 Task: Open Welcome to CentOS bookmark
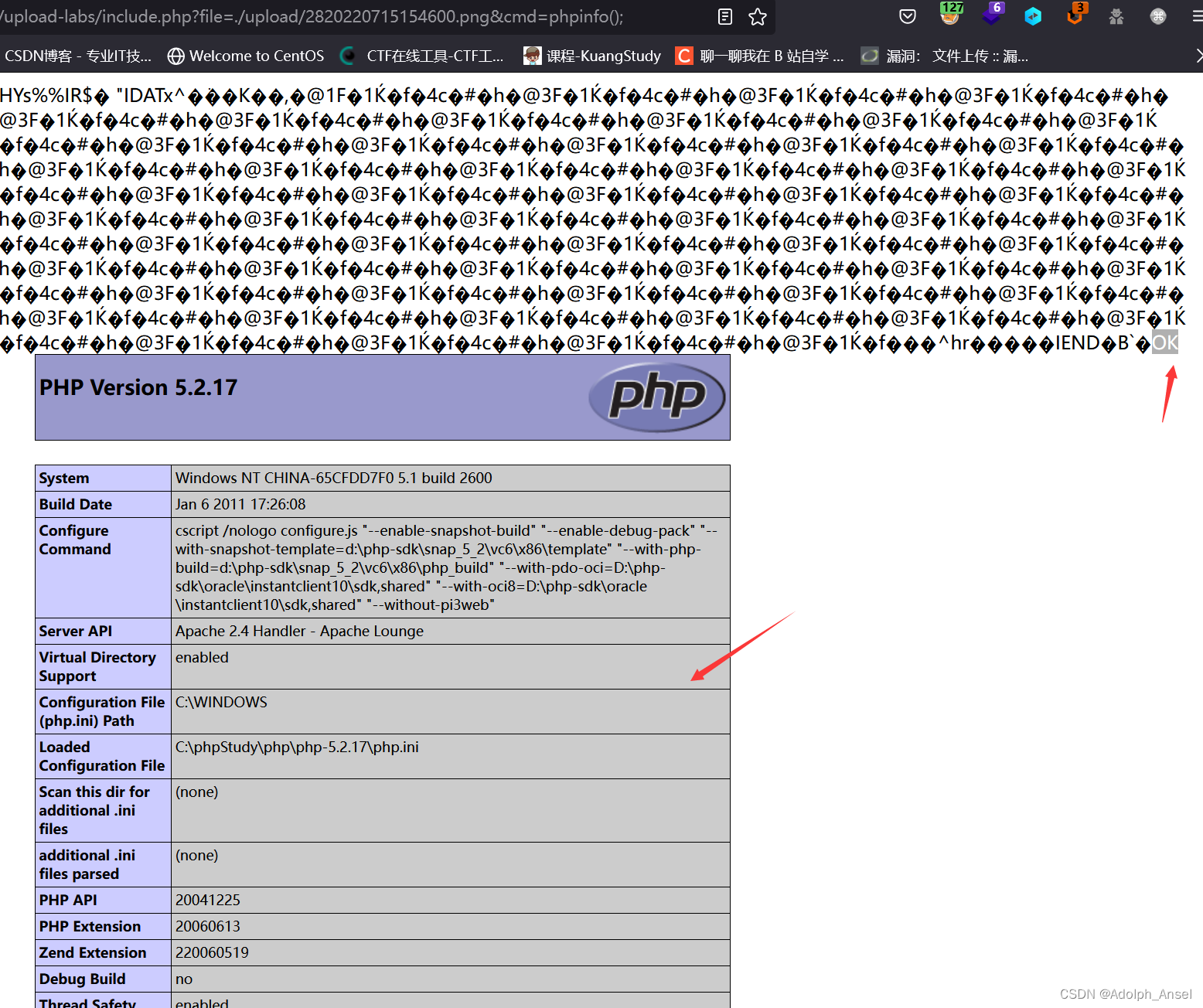246,56
